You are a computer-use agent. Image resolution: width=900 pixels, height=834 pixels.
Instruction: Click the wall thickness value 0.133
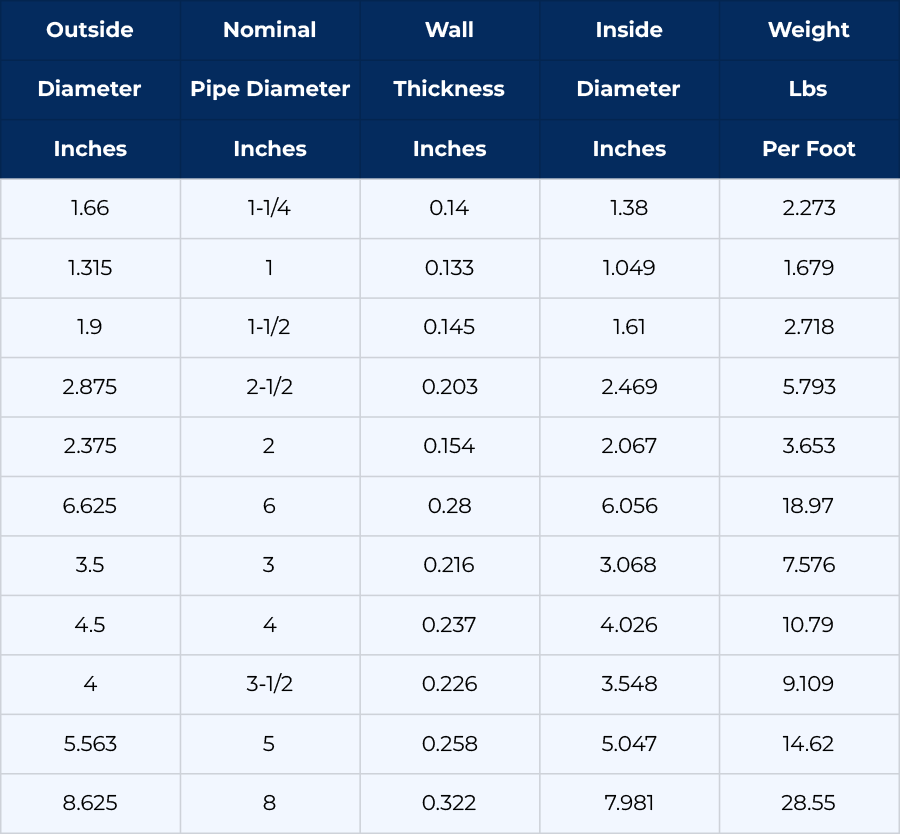[449, 268]
